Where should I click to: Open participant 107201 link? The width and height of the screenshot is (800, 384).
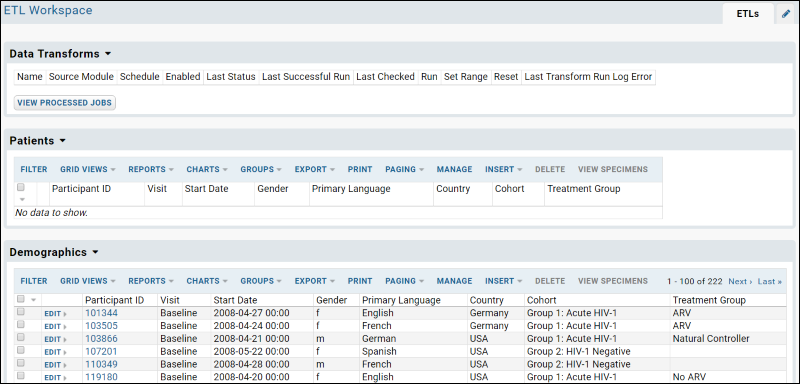coord(101,351)
